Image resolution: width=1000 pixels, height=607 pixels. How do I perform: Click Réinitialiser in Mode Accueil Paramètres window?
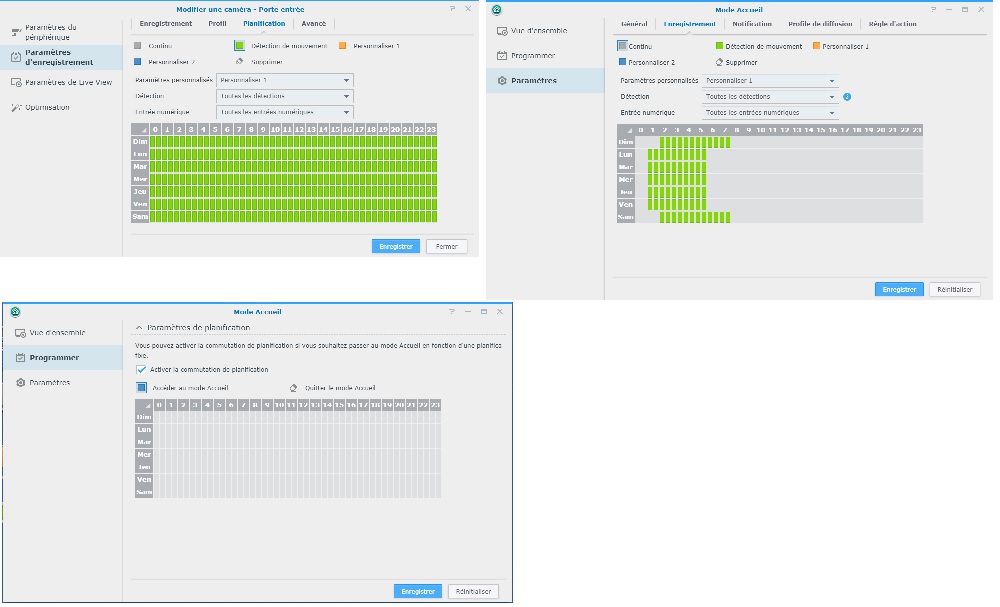click(955, 289)
